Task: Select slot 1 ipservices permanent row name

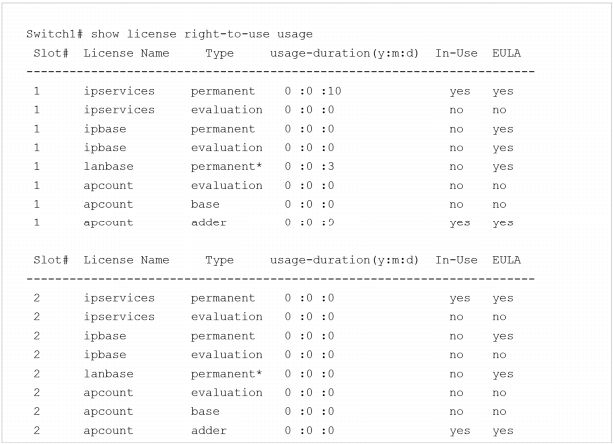Action: pos(119,92)
